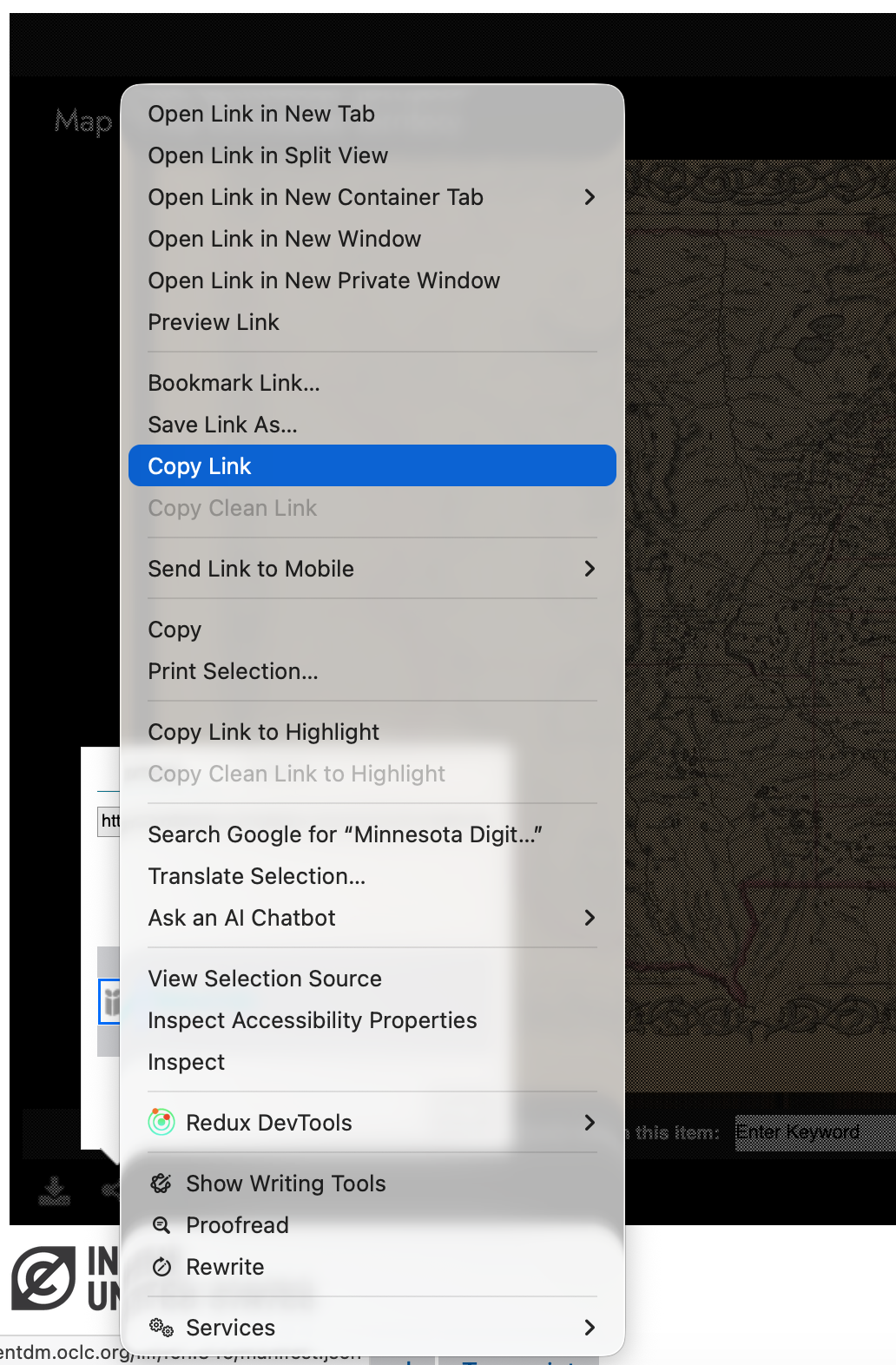This screenshot has height=1365, width=896.
Task: Choose Rewrite
Action: tap(372, 1267)
